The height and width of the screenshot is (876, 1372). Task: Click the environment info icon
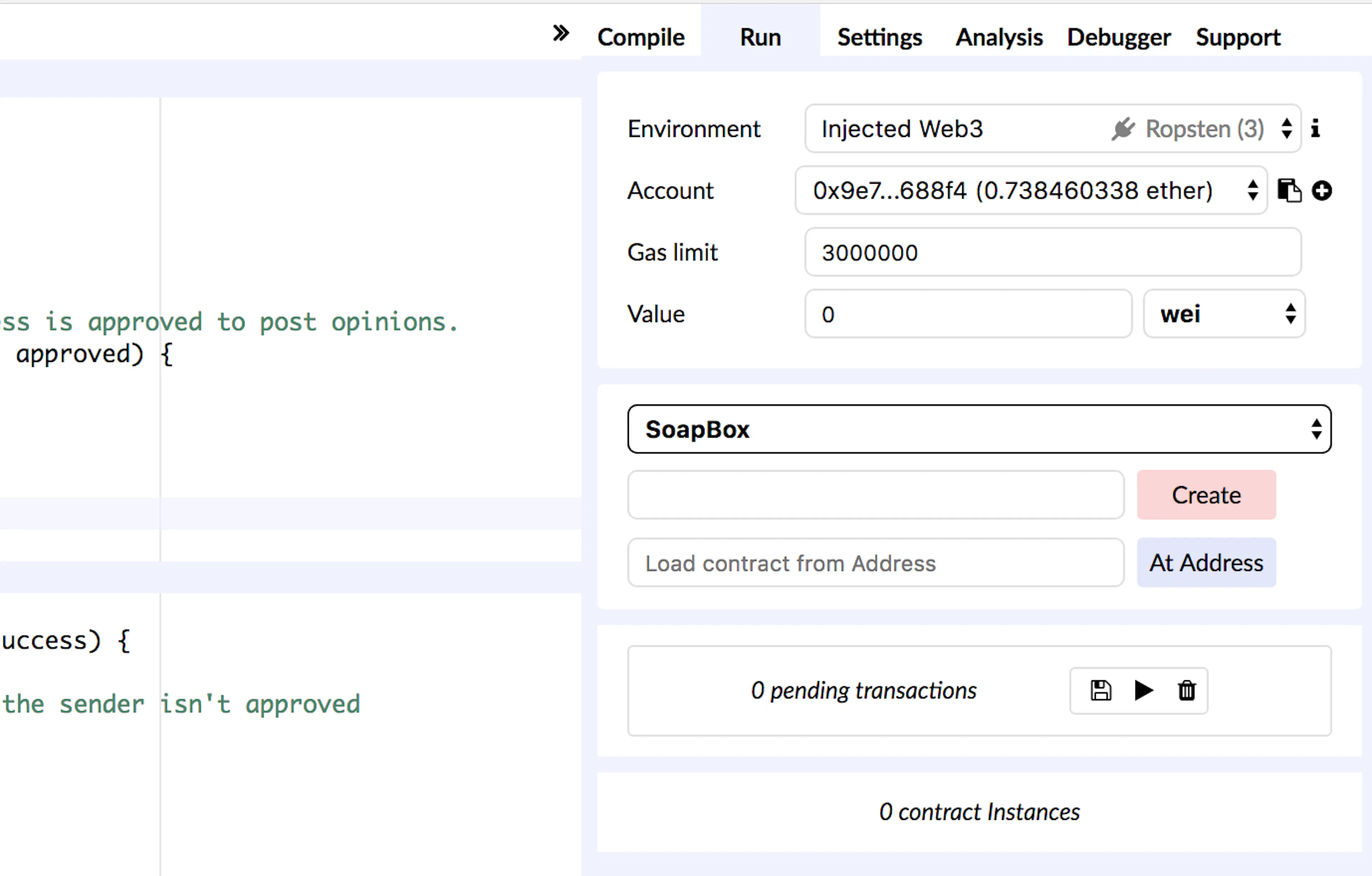(x=1315, y=129)
